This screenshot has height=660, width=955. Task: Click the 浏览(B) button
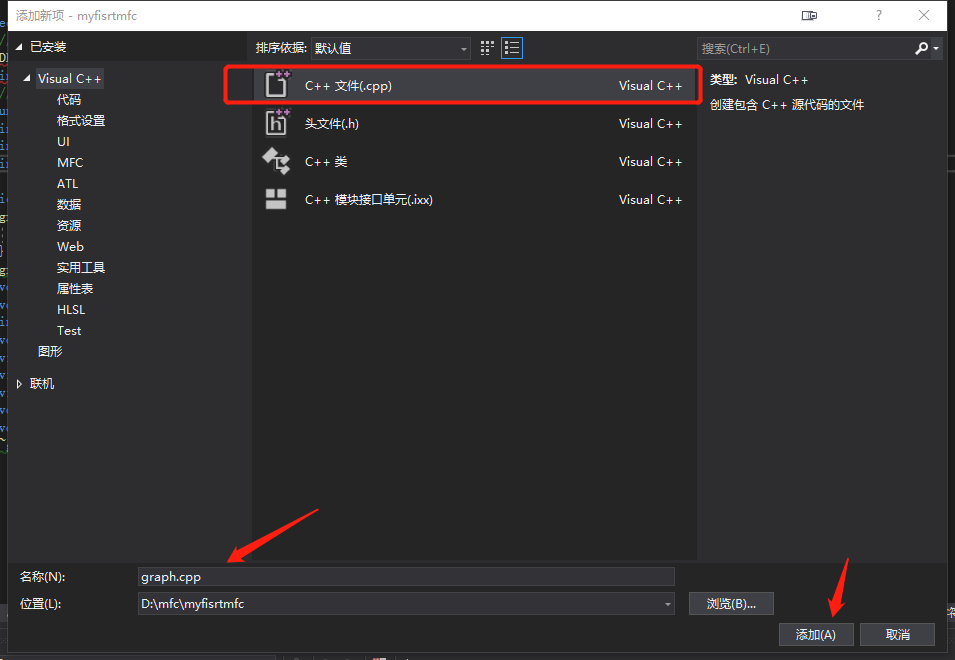tap(731, 603)
